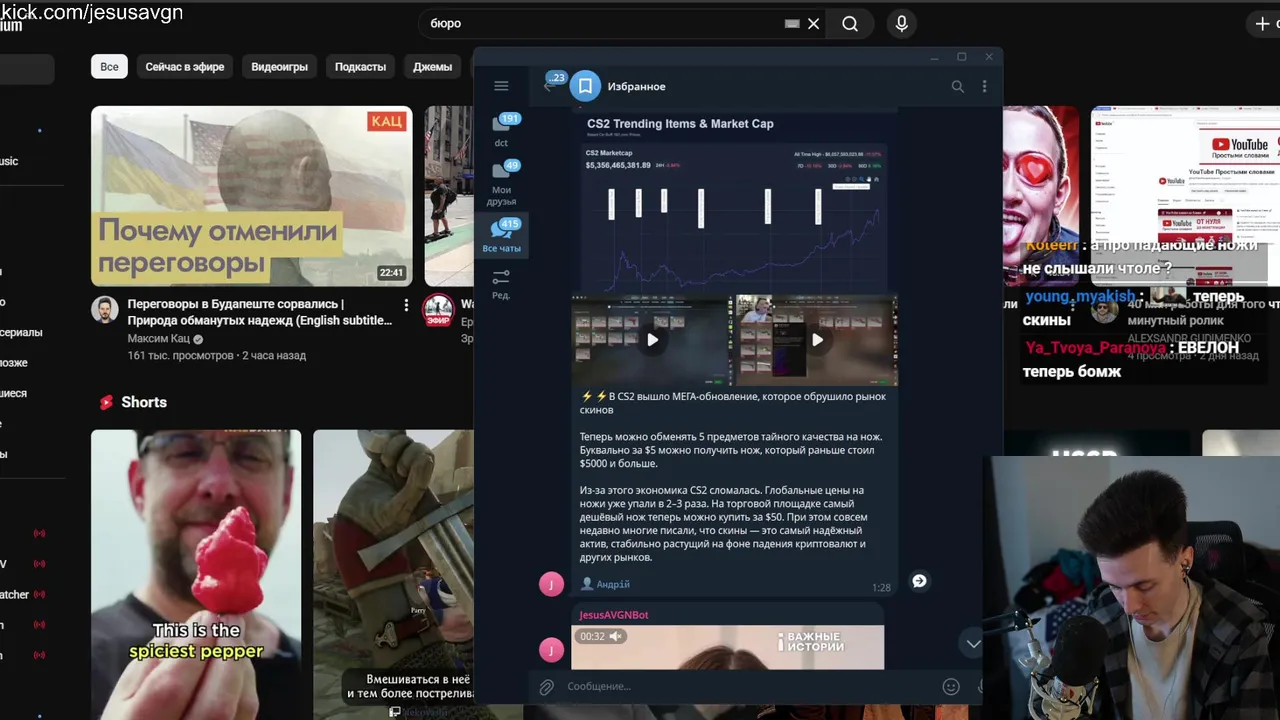Select the Все чаты folder
The image size is (1280, 720).
(502, 236)
